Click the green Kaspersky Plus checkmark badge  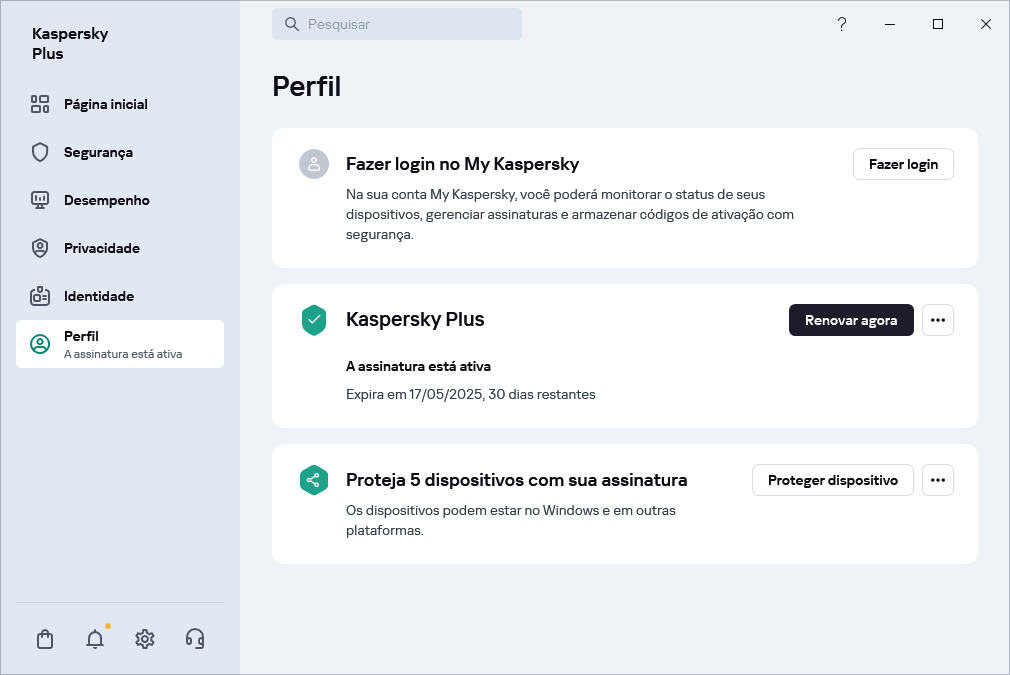pos(313,320)
